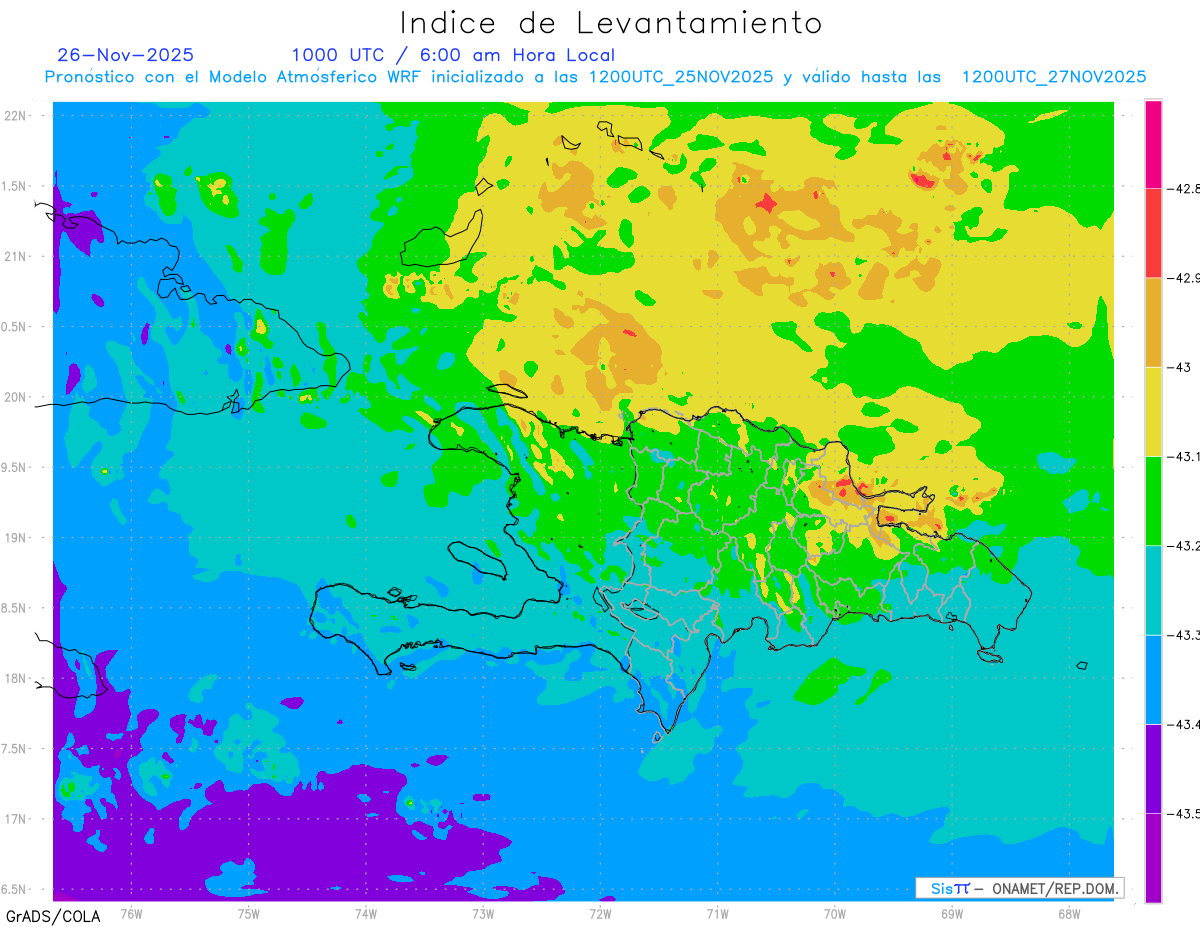
Task: Click the yellow legend swatch between -43 and -43.1
Action: (1153, 411)
